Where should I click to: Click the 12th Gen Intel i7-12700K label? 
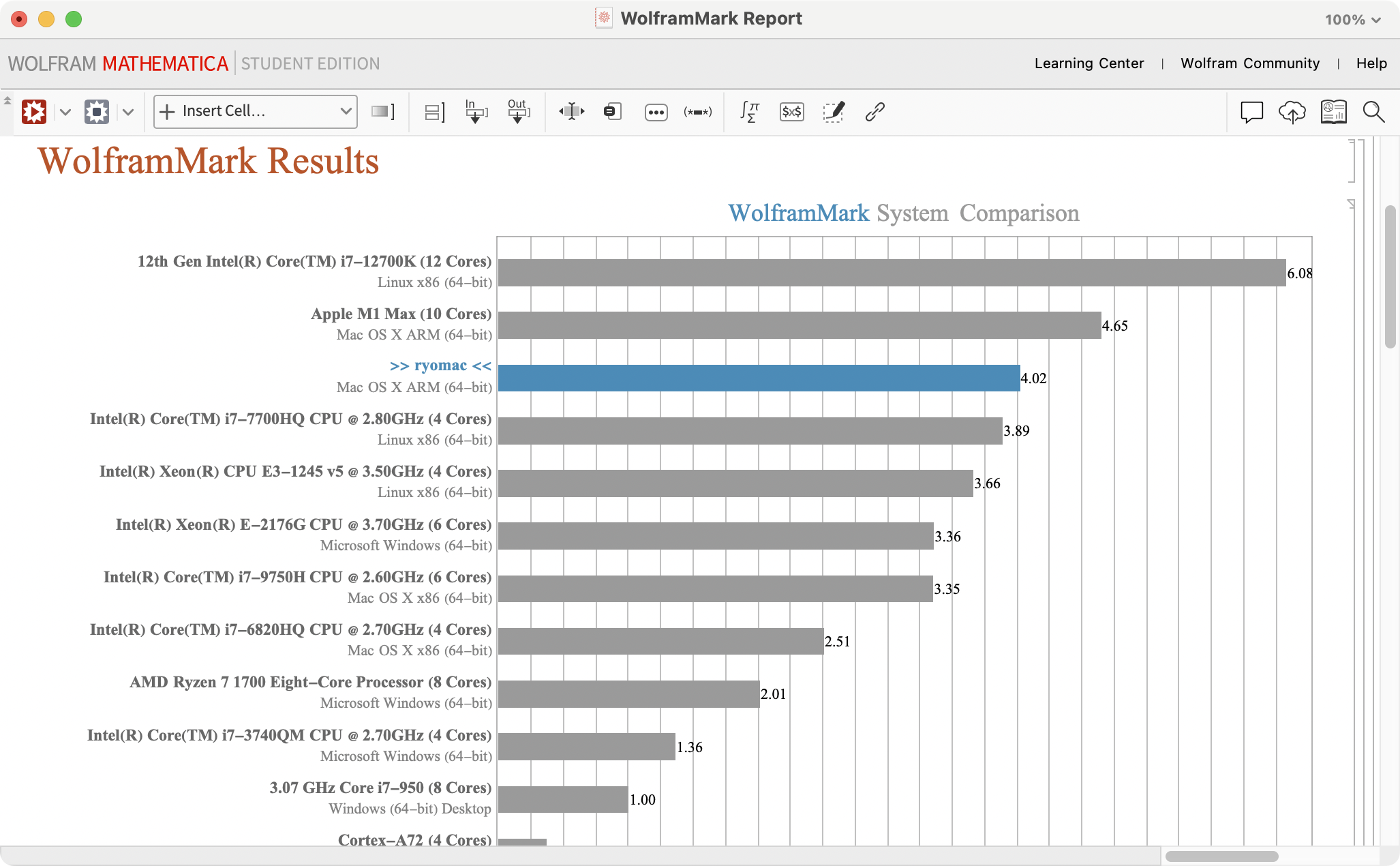(x=314, y=262)
